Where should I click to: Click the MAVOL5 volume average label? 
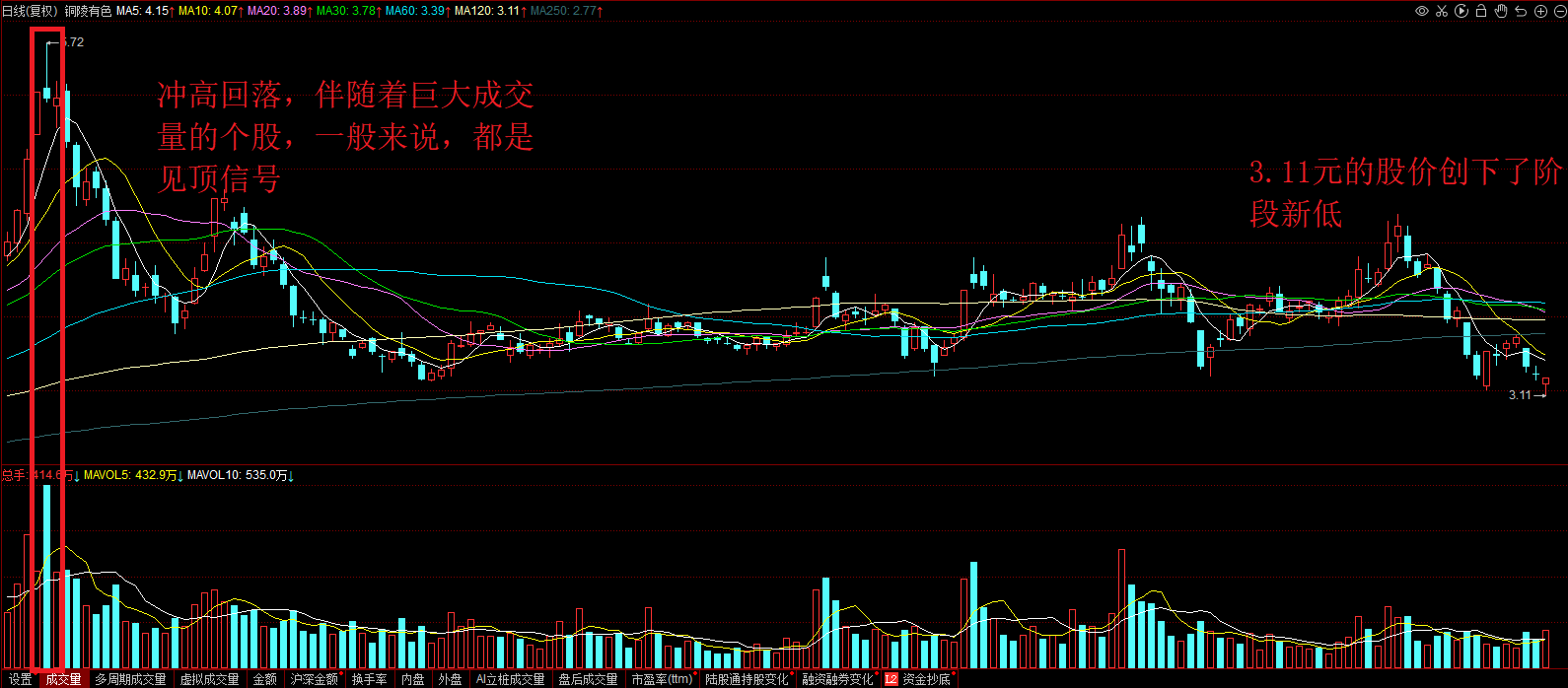132,475
